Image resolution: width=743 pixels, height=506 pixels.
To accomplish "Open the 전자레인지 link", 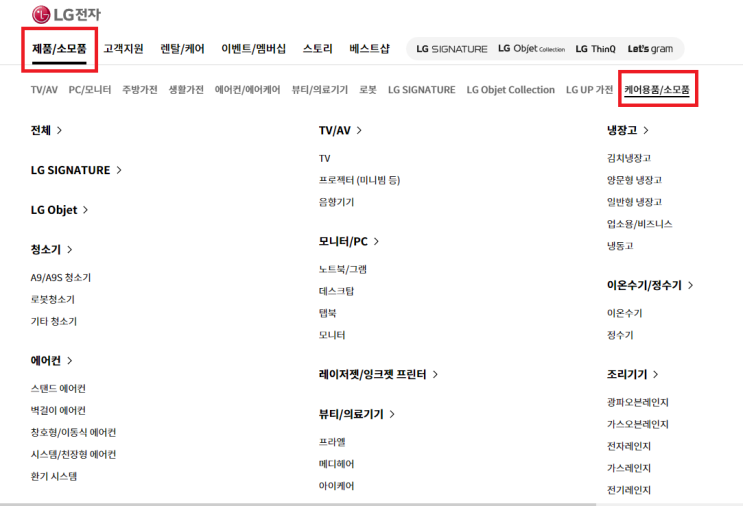I will [629, 446].
